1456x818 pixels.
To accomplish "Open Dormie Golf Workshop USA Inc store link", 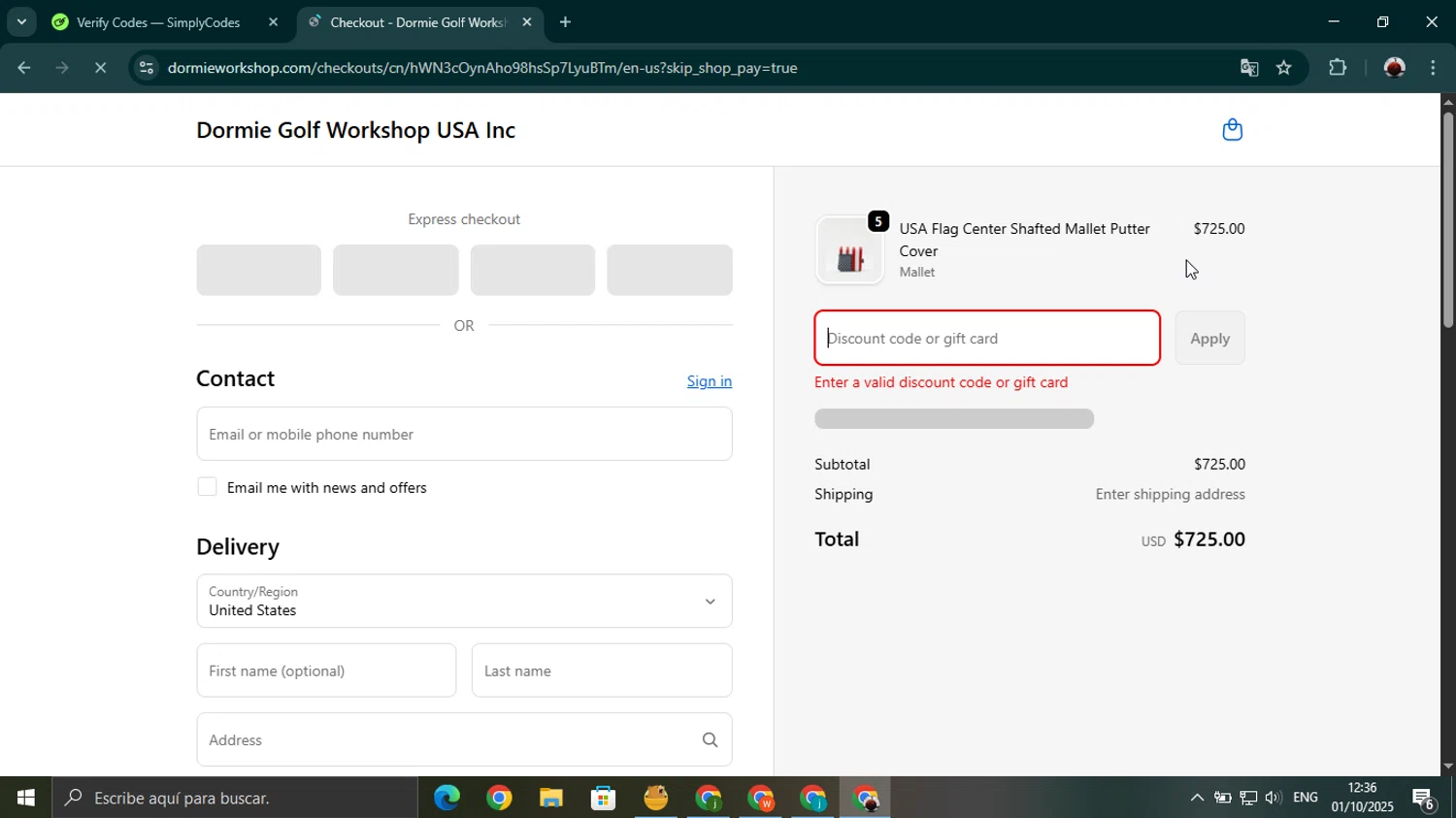I will point(355,130).
